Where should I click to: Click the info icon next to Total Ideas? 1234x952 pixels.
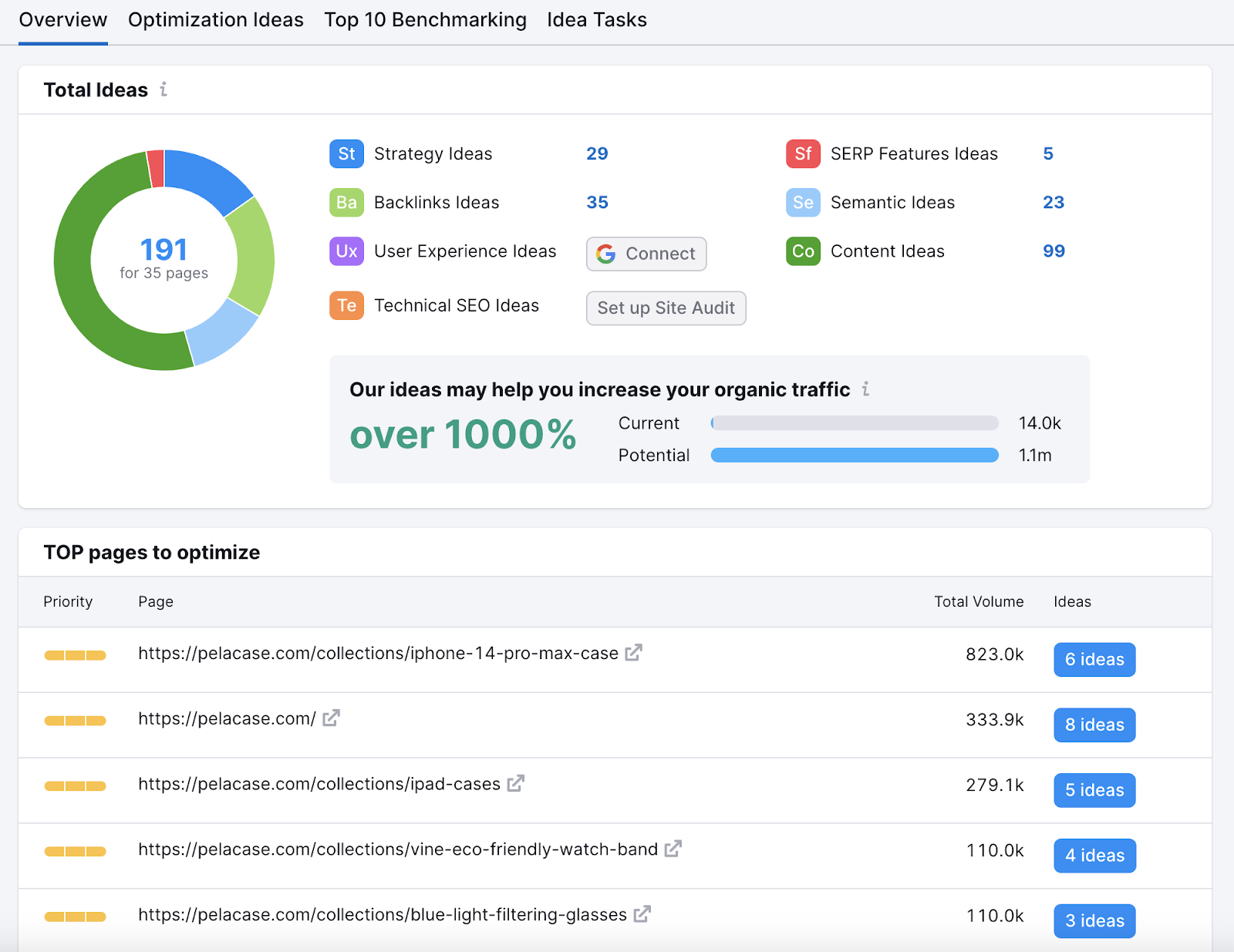point(164,89)
